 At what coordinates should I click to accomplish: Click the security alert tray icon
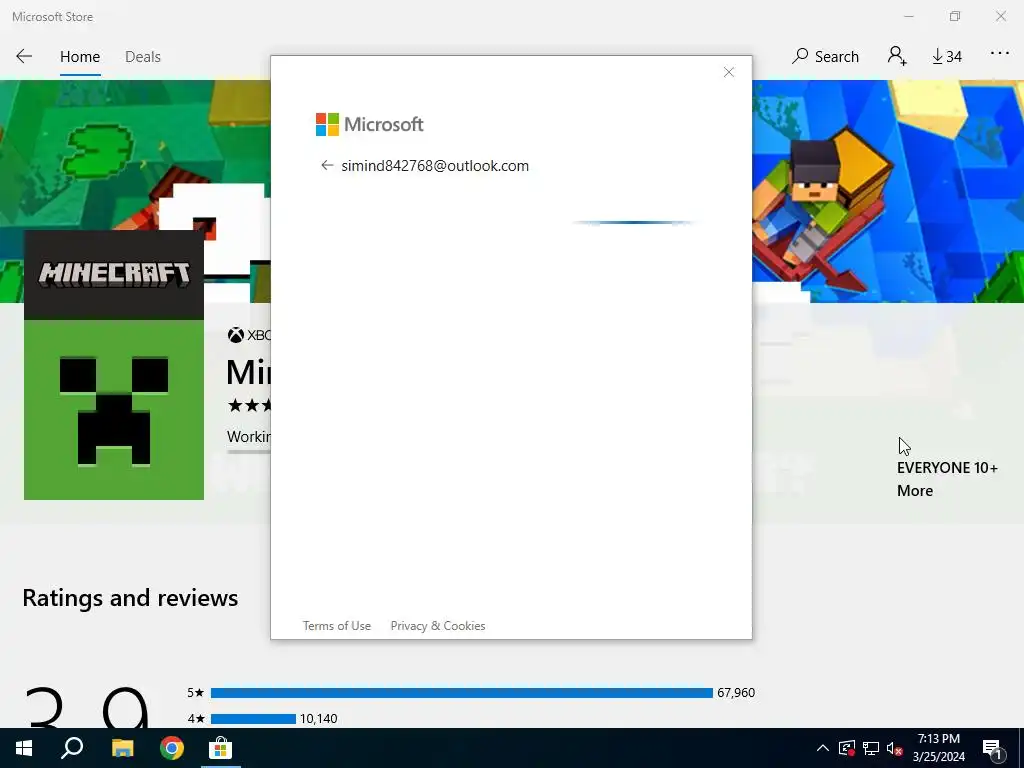pos(846,748)
